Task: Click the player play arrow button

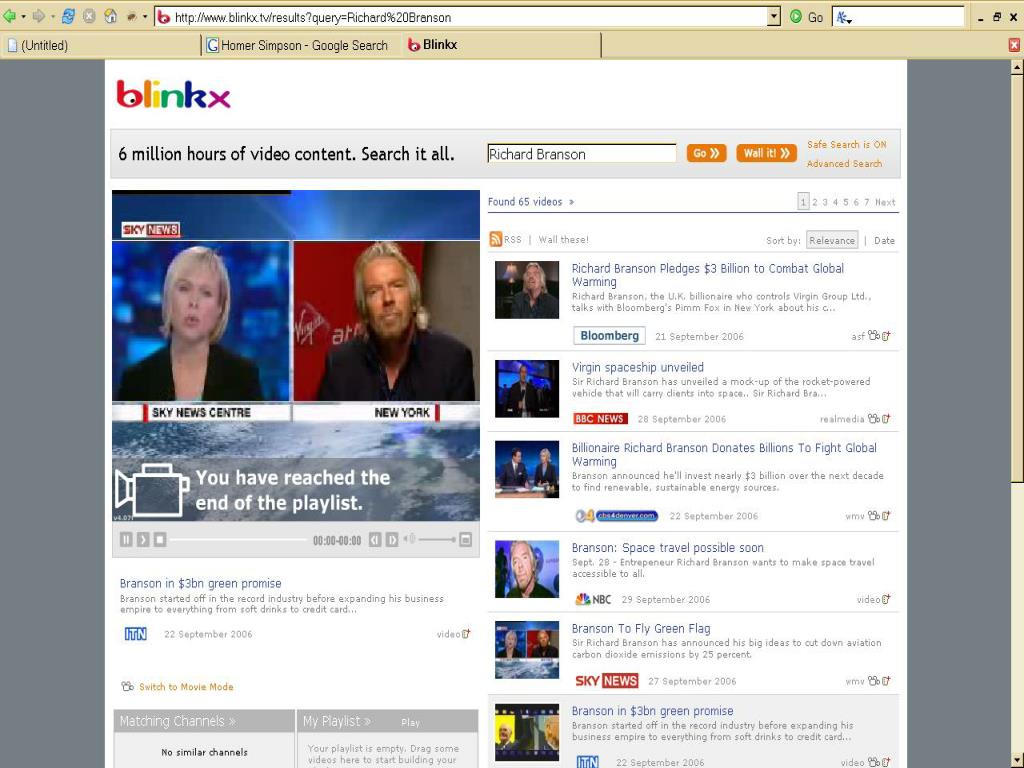Action: point(143,539)
